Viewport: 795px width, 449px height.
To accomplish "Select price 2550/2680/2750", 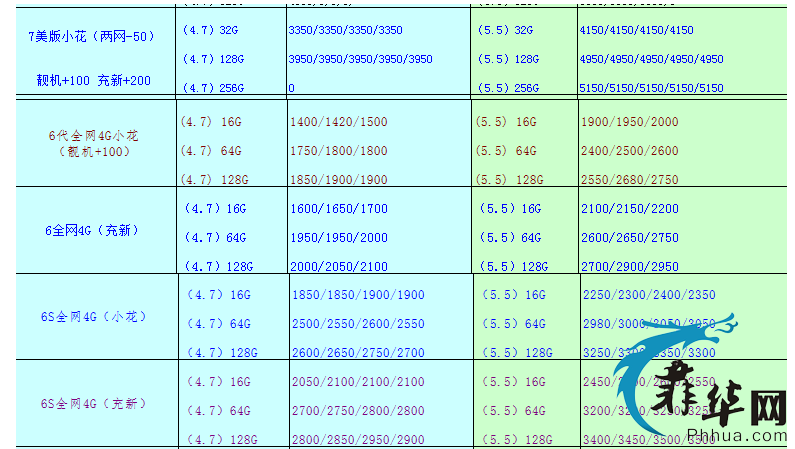I will 630,180.
